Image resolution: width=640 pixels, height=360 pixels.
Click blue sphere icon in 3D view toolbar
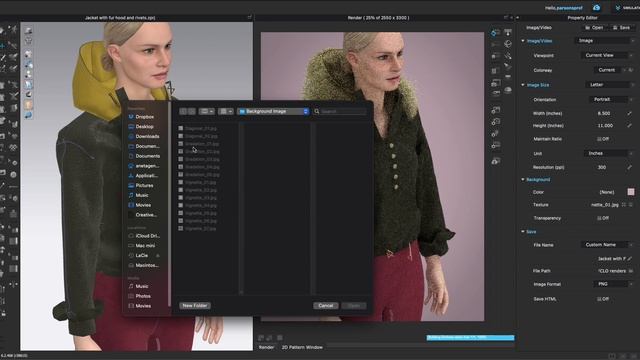point(28,116)
